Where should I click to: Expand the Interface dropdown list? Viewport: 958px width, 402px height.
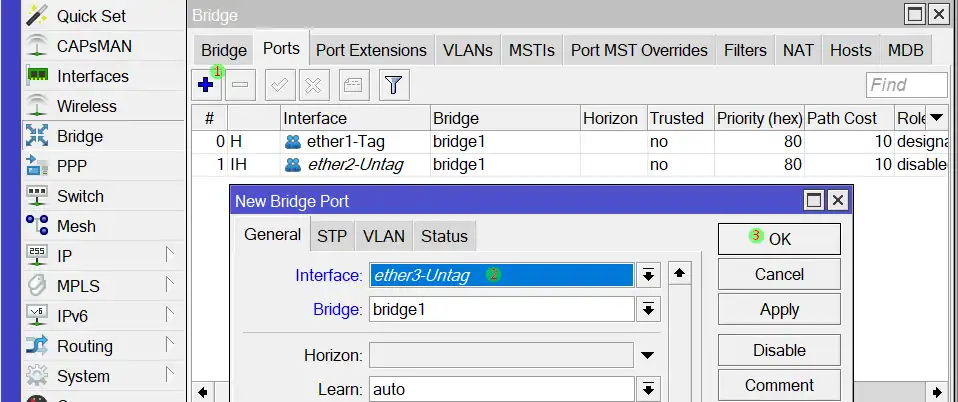(648, 275)
